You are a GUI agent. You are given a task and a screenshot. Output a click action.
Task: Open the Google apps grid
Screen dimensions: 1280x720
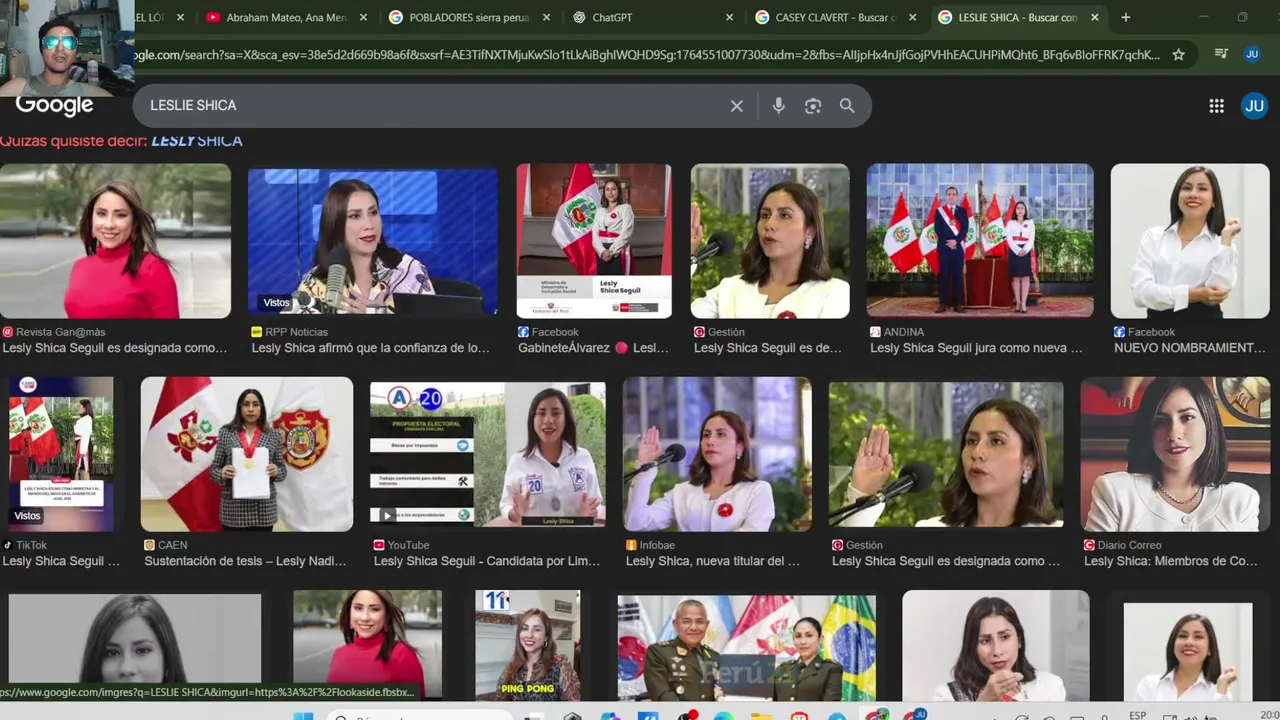(1216, 106)
